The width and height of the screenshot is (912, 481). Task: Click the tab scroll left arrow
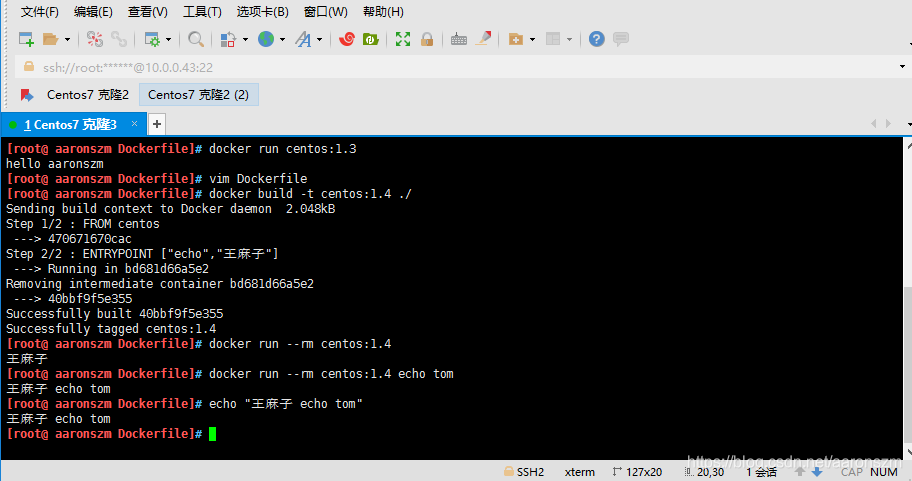(873, 123)
